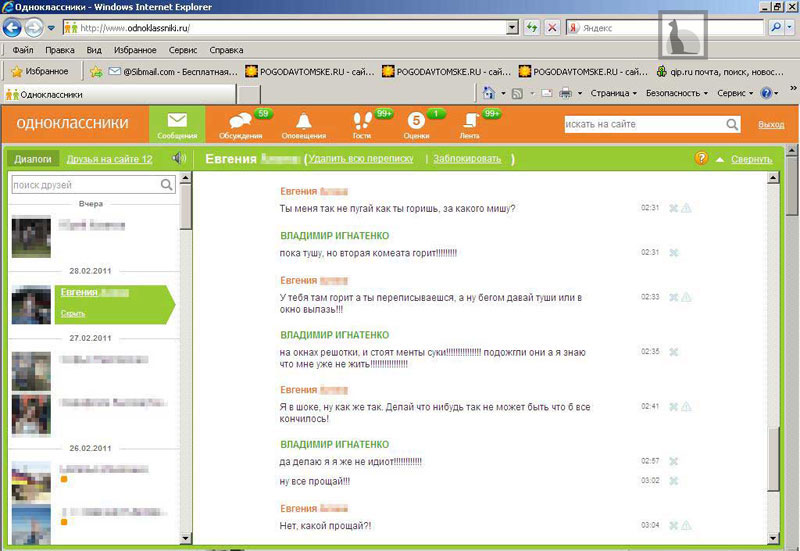Open the Вид menu
The width and height of the screenshot is (800, 551).
tap(94, 50)
